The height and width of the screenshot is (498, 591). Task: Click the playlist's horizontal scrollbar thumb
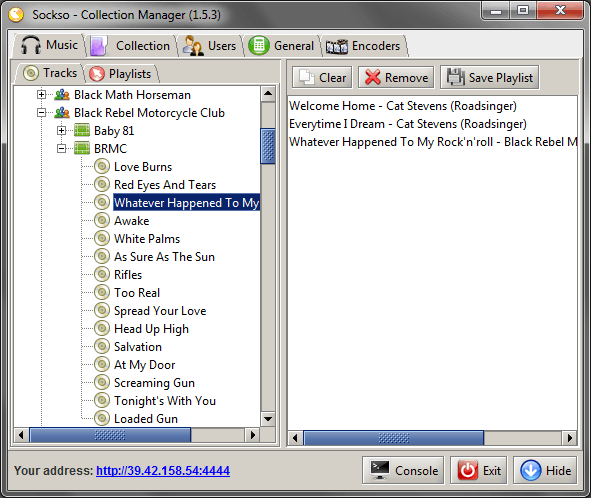[393, 438]
